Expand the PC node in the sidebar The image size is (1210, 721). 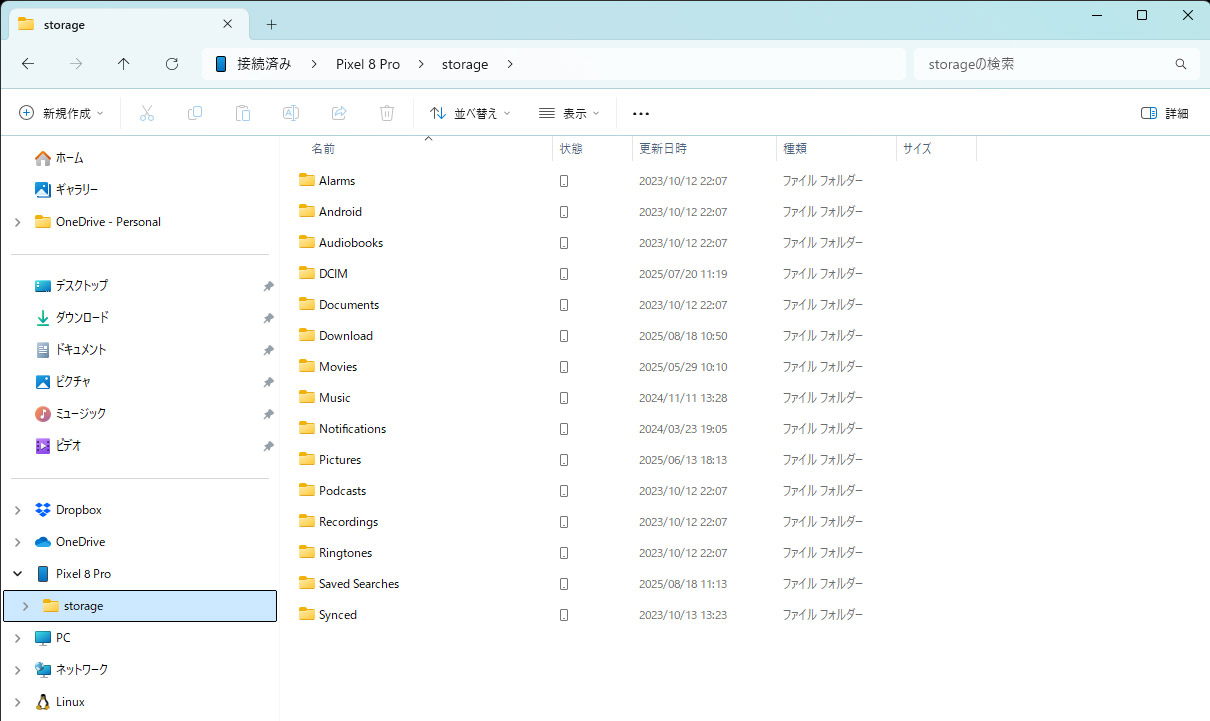(x=17, y=637)
